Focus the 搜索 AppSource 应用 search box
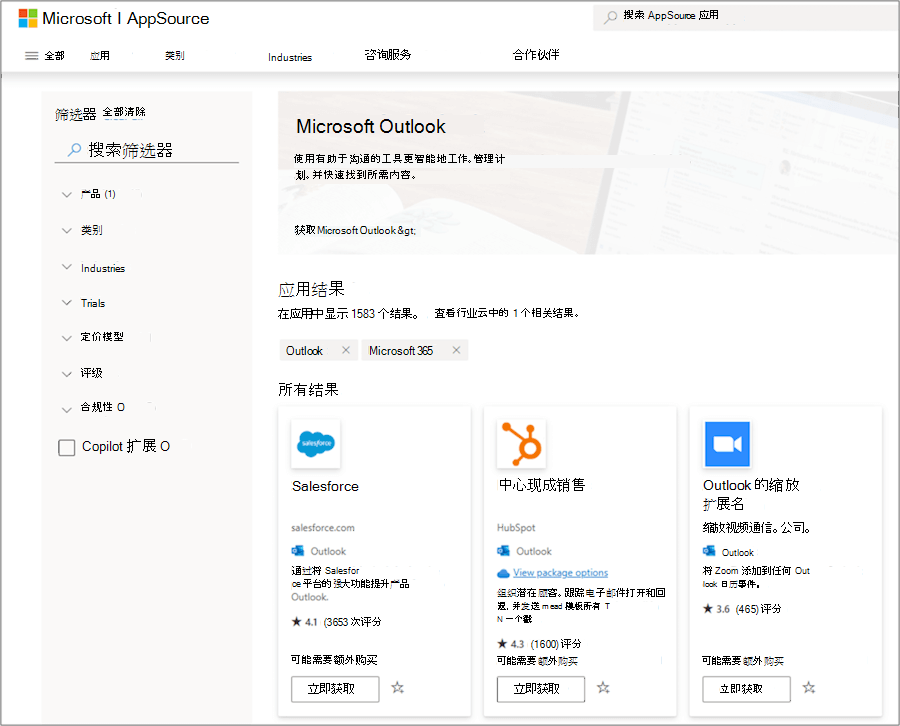Screen dimensions: 900x726 746,16
